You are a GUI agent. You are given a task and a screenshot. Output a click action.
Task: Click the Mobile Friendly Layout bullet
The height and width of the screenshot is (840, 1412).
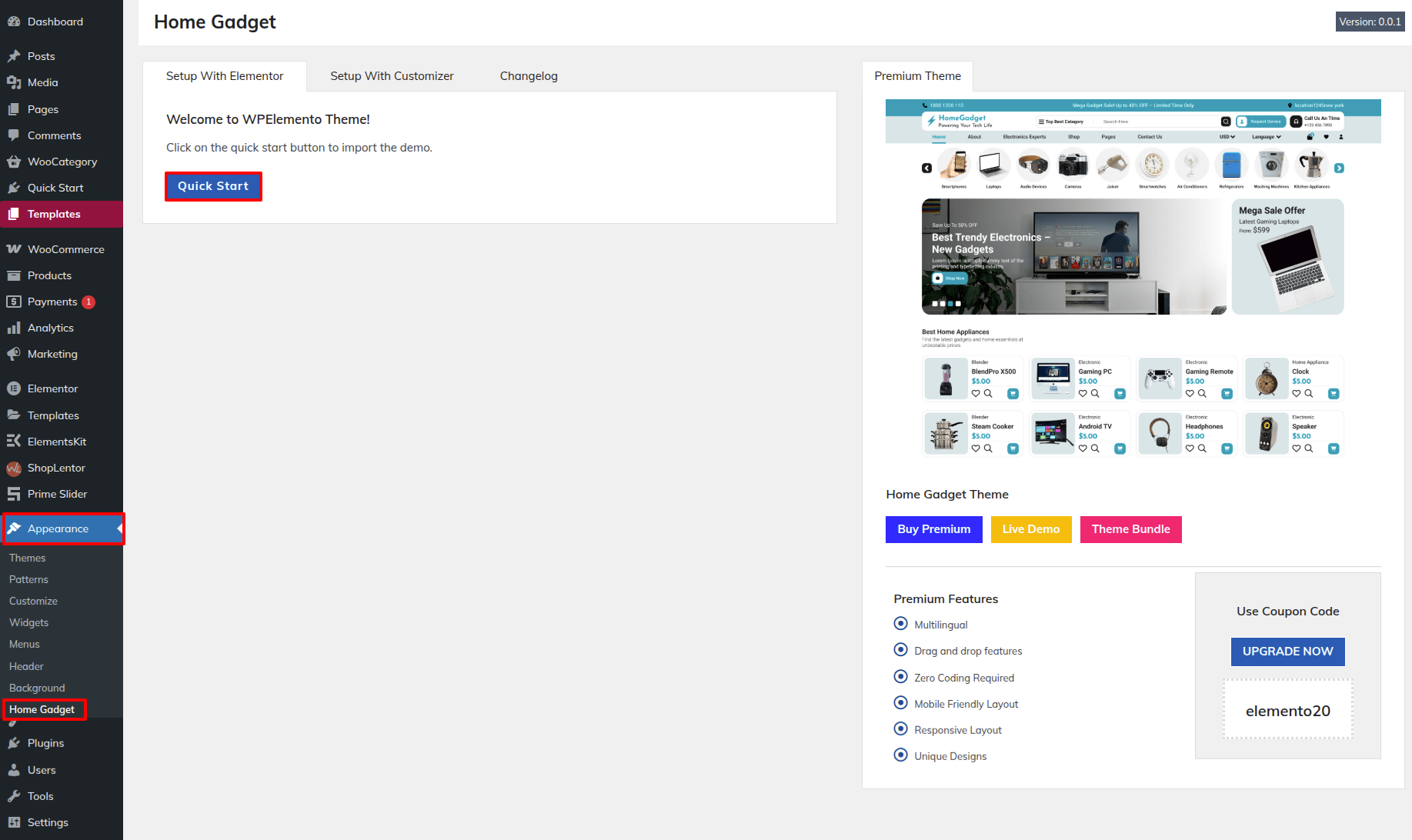coord(900,703)
